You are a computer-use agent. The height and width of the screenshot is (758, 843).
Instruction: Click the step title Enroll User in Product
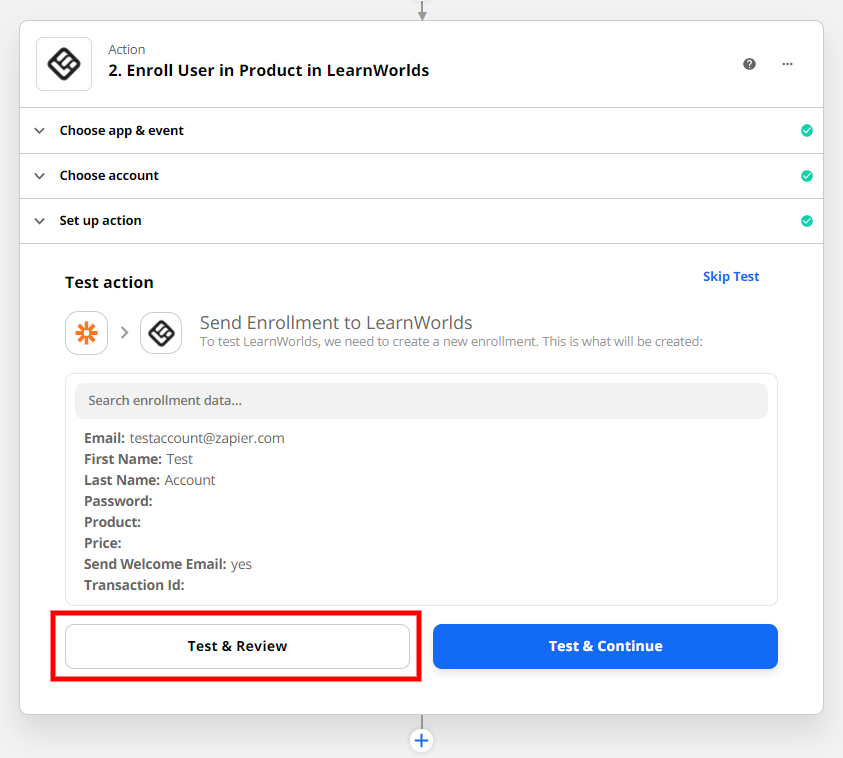pyautogui.click(x=268, y=71)
